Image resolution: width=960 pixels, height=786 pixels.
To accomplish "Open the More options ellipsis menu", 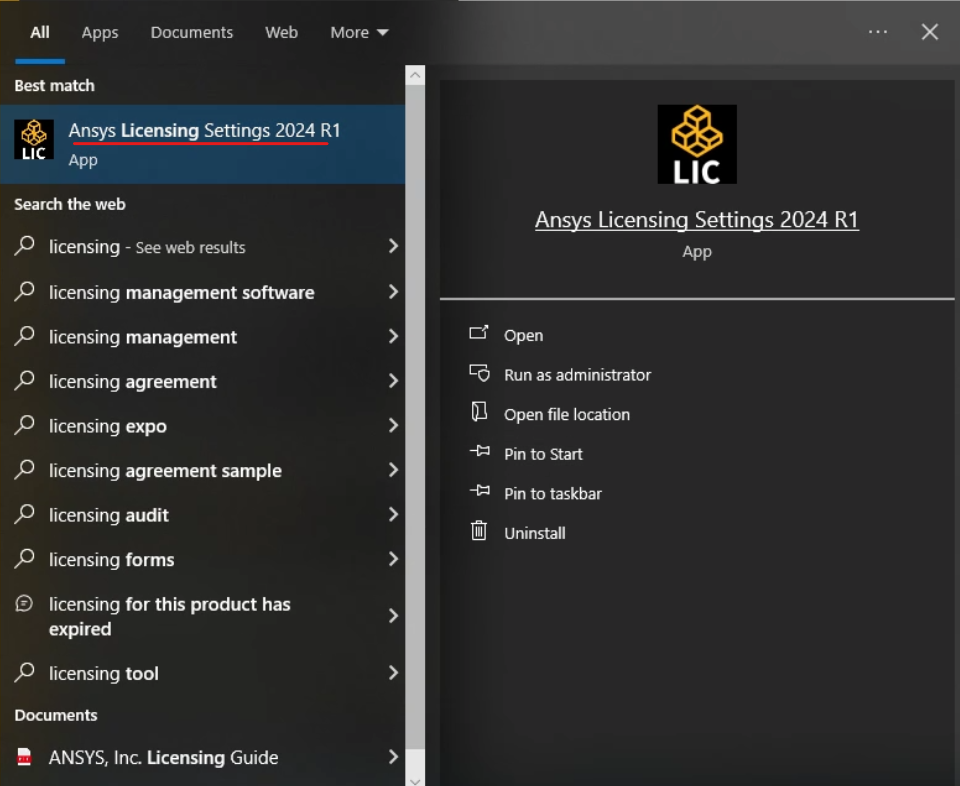I will [877, 31].
